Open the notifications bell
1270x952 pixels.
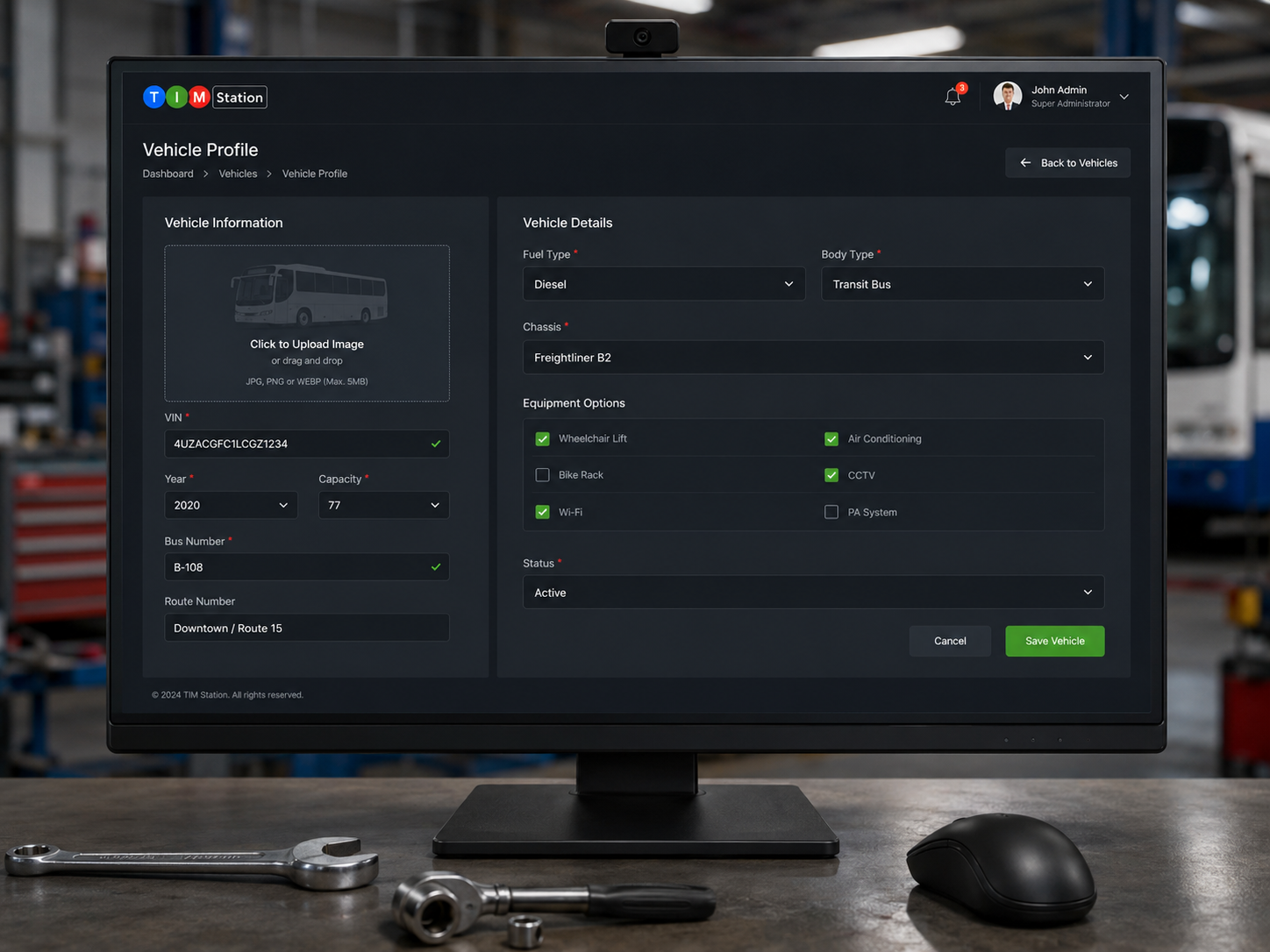(953, 96)
